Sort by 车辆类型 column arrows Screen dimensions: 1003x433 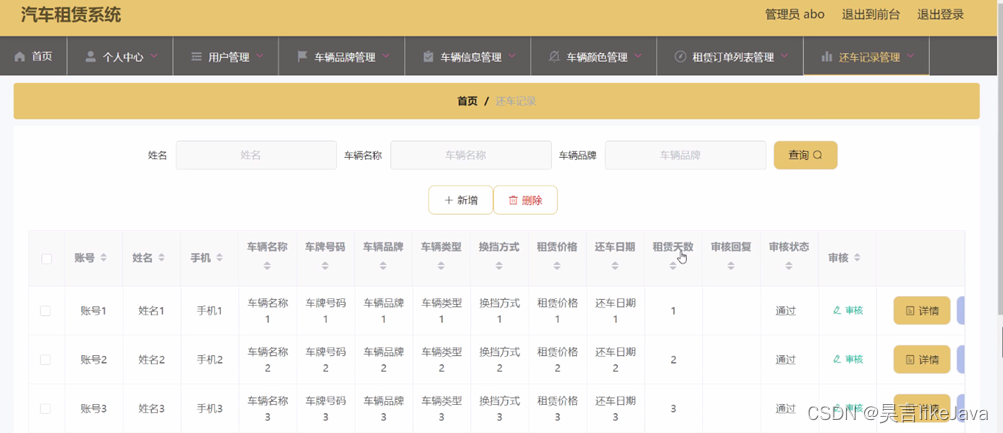(x=441, y=266)
